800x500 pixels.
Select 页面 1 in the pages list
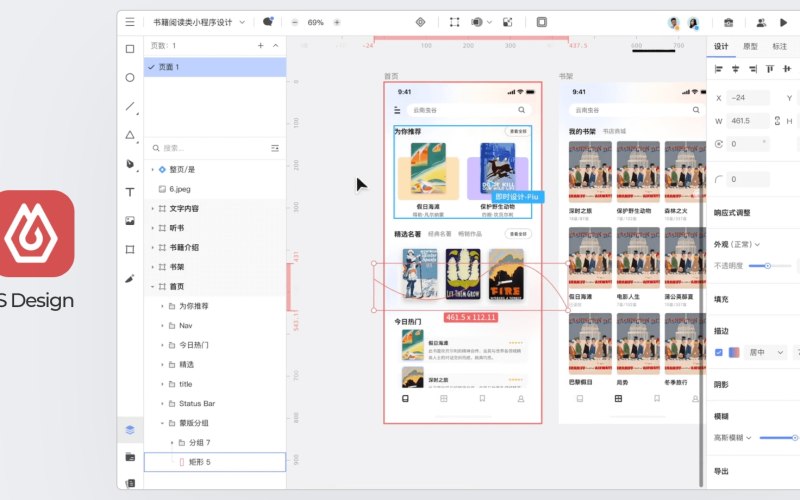coord(215,67)
